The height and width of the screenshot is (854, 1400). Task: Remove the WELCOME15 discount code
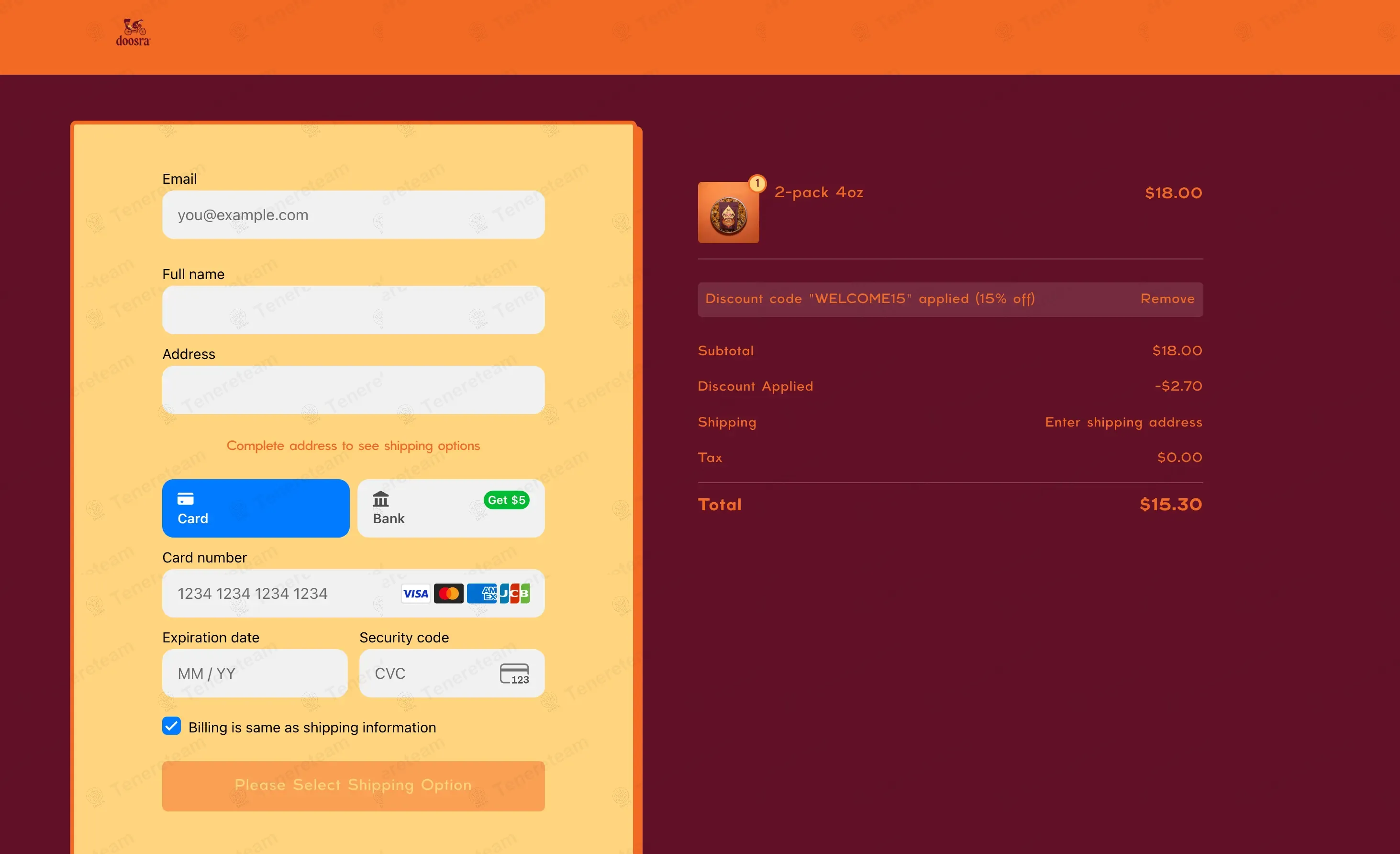click(1167, 299)
